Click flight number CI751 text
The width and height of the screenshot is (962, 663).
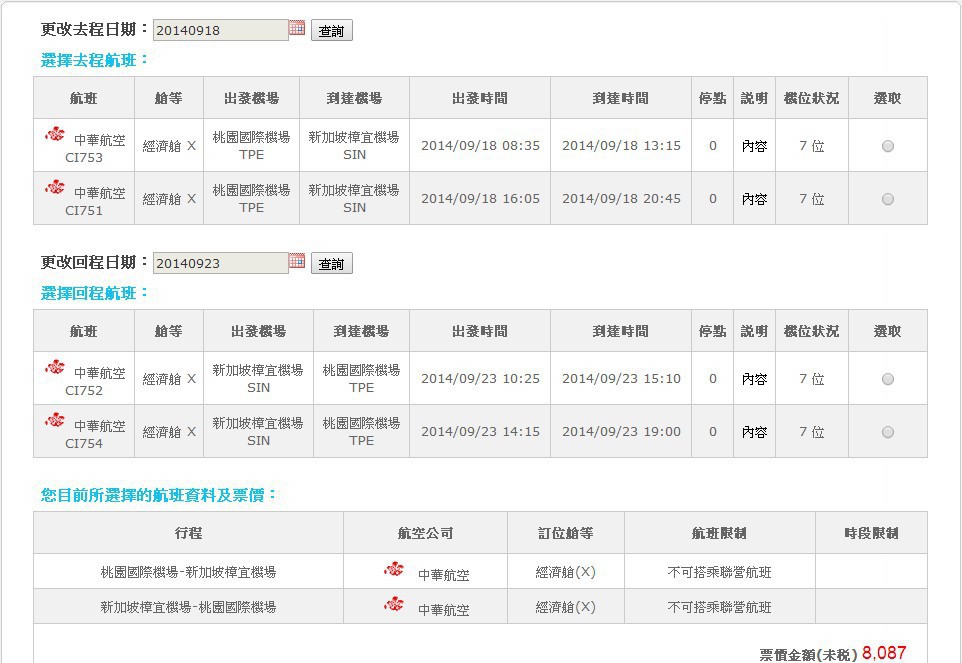[x=84, y=211]
